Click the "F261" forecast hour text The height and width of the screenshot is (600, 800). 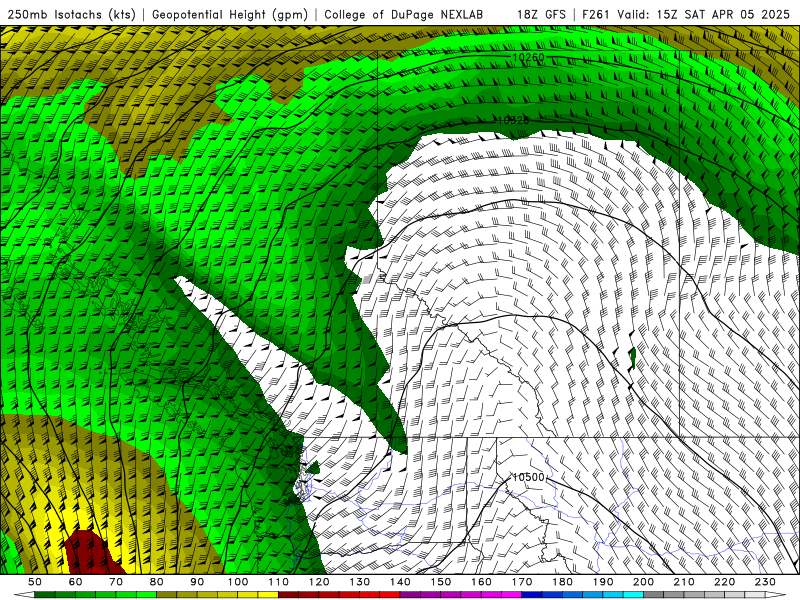click(596, 15)
